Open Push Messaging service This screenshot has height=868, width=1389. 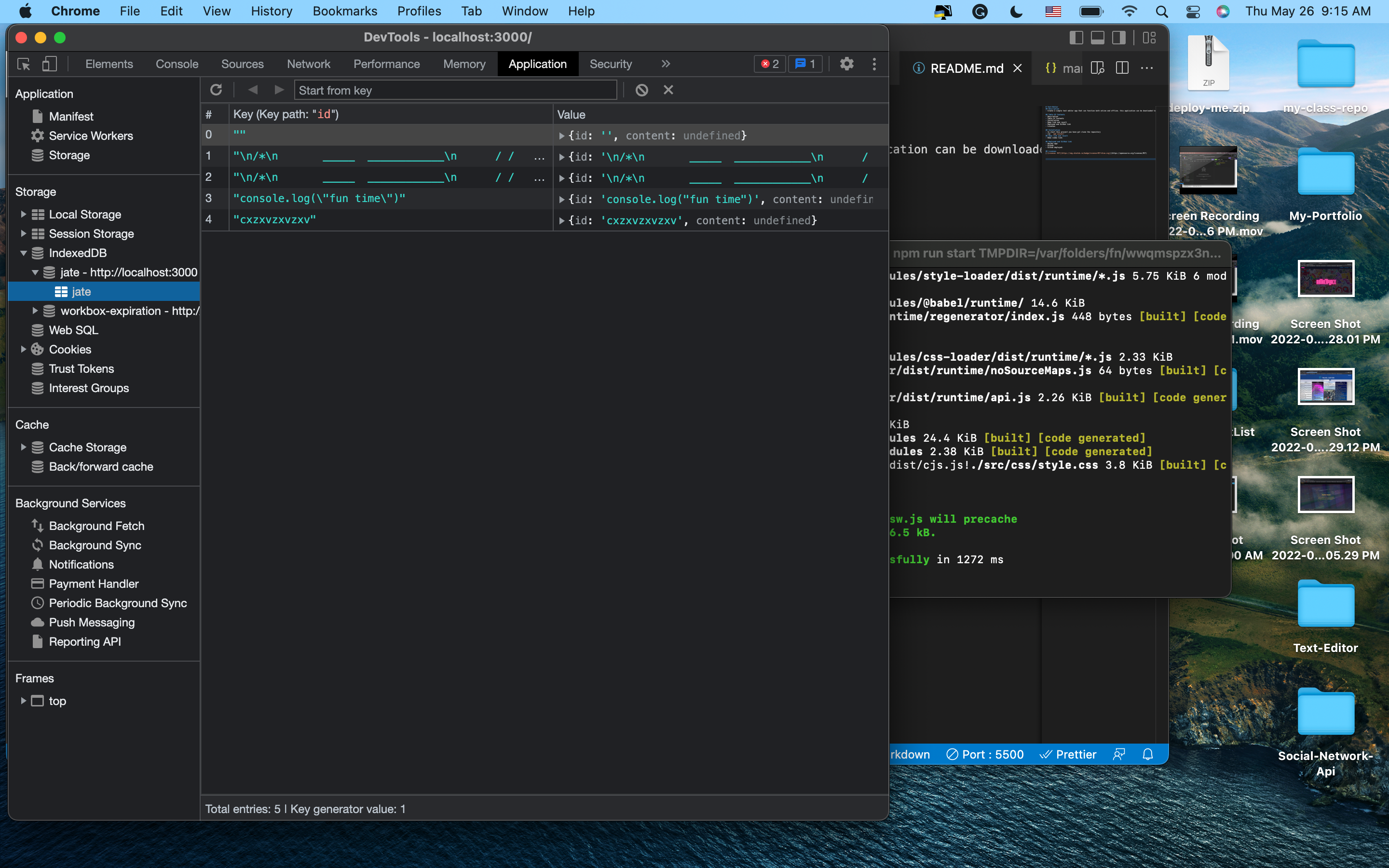pyautogui.click(x=92, y=622)
